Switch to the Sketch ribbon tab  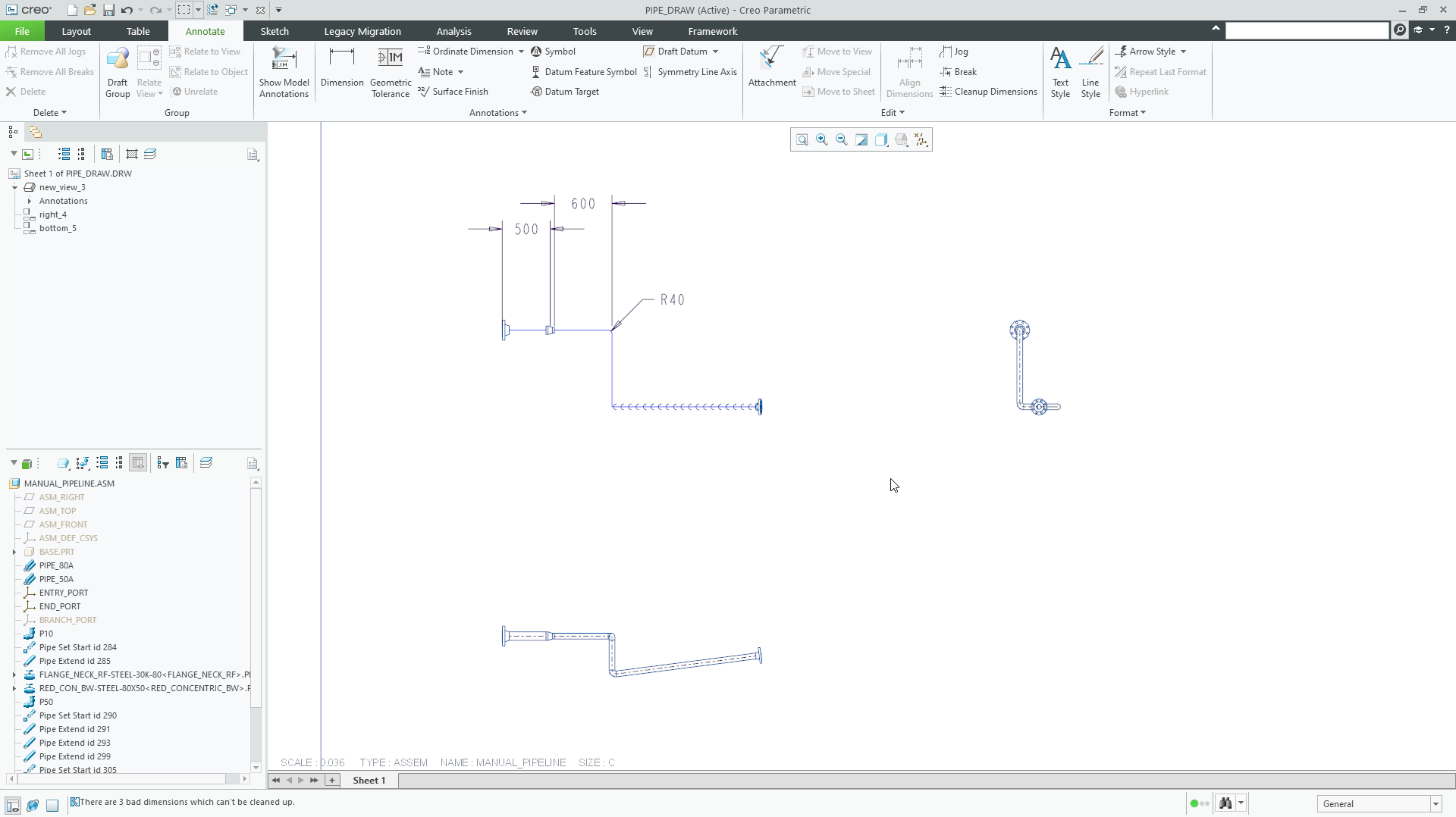(275, 31)
